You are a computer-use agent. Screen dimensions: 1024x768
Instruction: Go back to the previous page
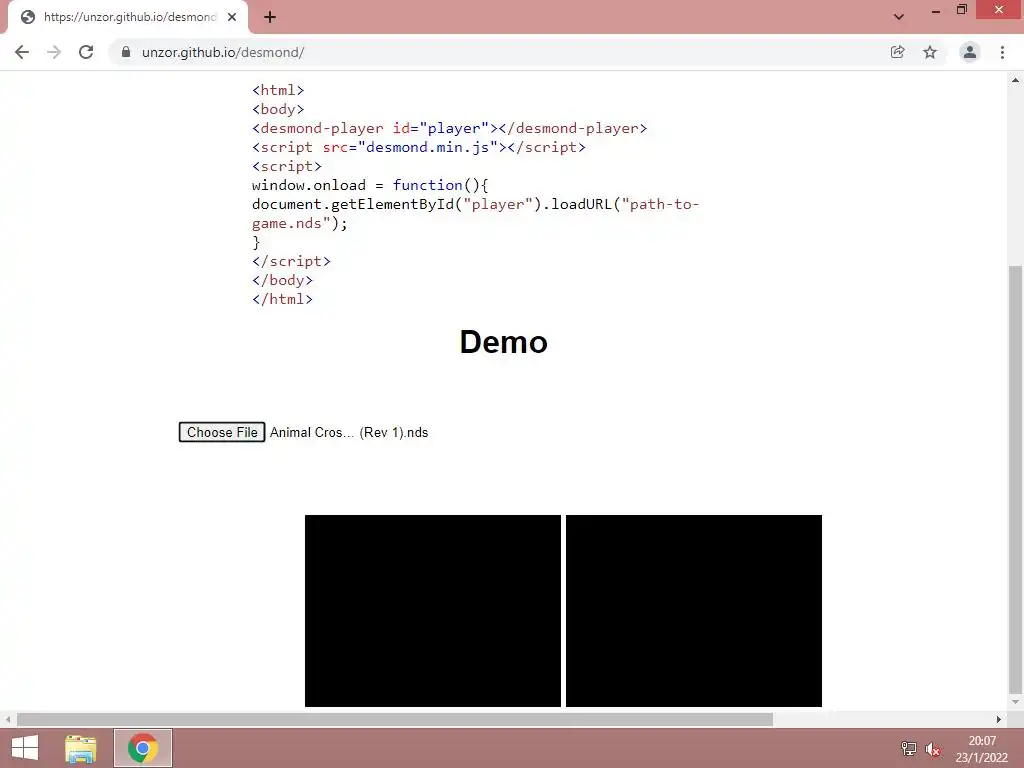point(22,52)
